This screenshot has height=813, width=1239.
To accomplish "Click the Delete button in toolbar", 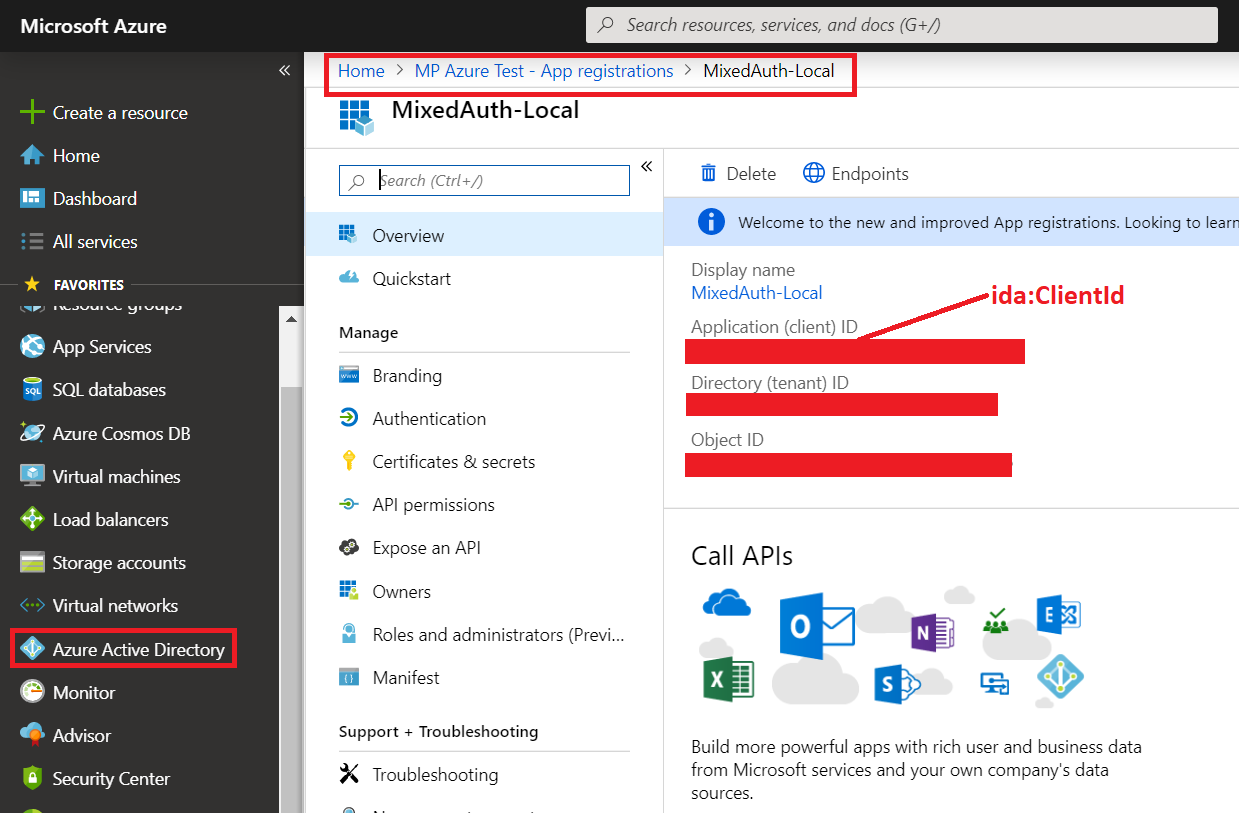I will click(x=738, y=173).
